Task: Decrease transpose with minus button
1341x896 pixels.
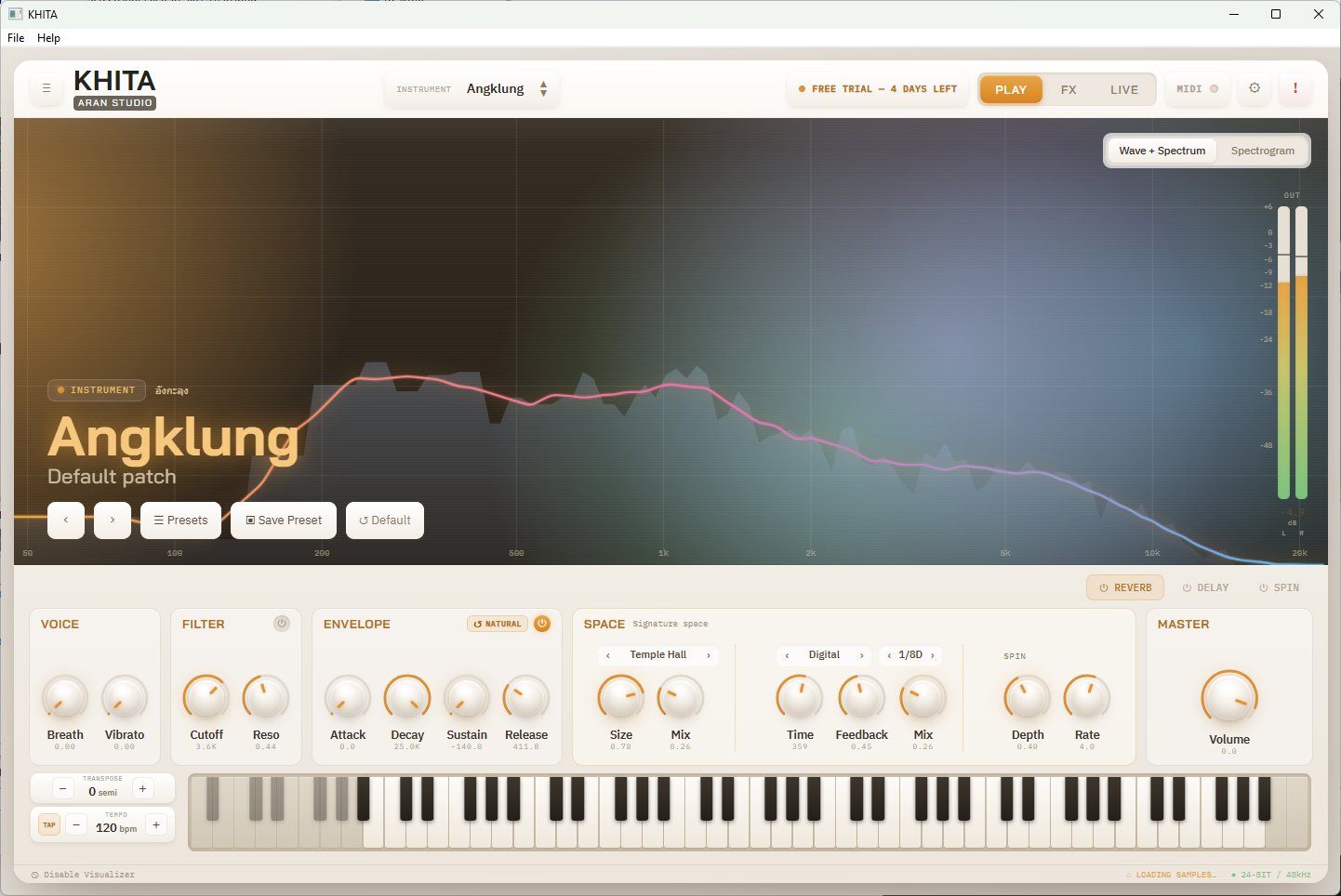Action: (x=62, y=788)
